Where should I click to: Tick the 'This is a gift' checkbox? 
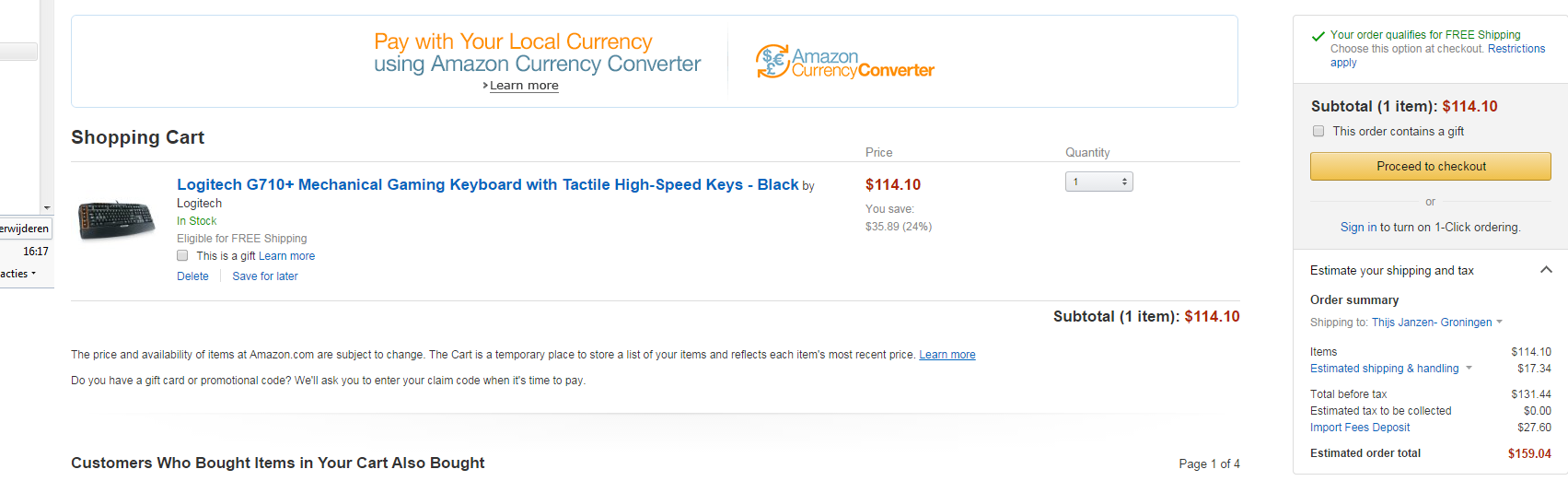(182, 256)
